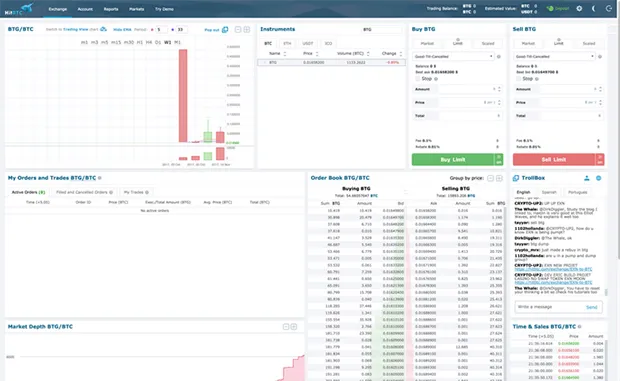Click Market Depth minus icon
The height and width of the screenshot is (381, 620).
(286, 327)
